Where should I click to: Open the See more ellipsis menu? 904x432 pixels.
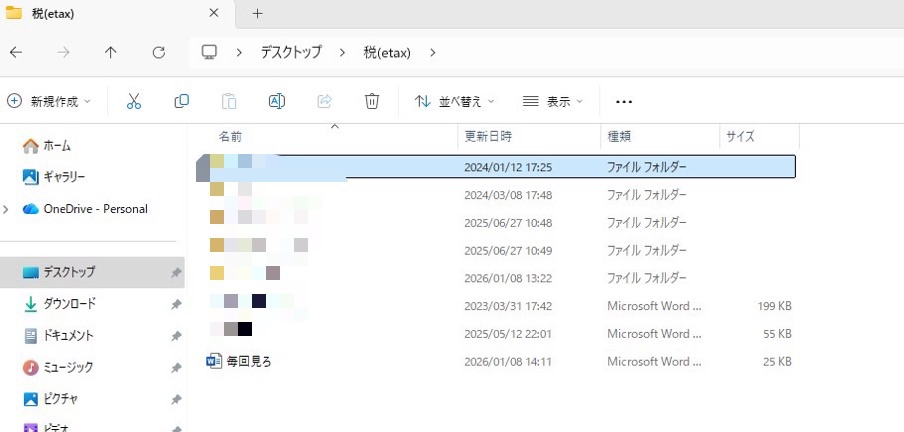624,101
